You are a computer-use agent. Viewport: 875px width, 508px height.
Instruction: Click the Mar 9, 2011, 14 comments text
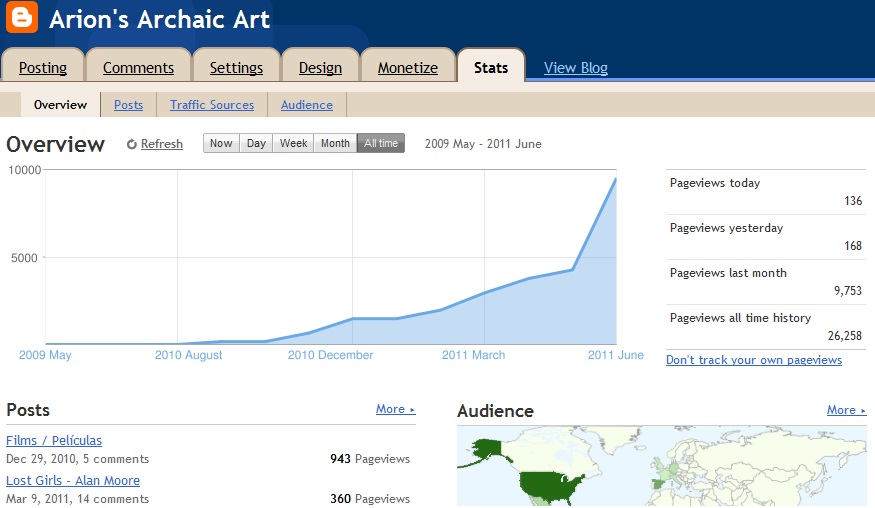(78, 499)
